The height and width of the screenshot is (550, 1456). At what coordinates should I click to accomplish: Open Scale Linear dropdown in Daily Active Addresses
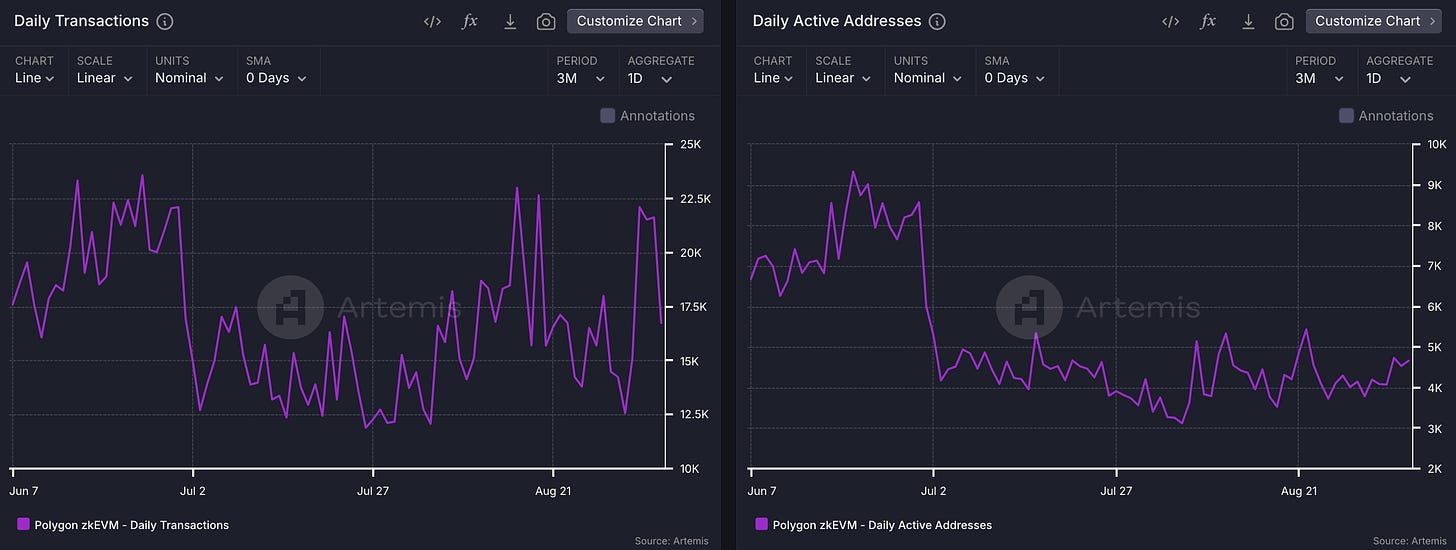(844, 78)
